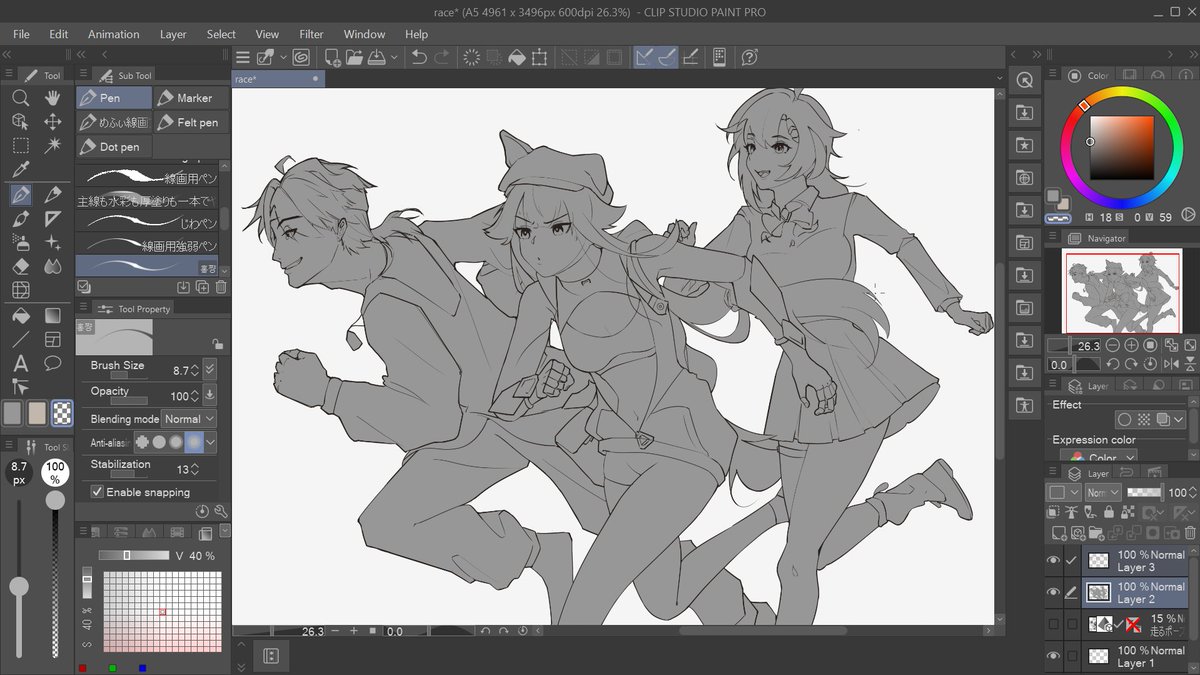Screen dimensions: 1200x675
Task: Switch to the Navigator tab
Action: 1095,238
